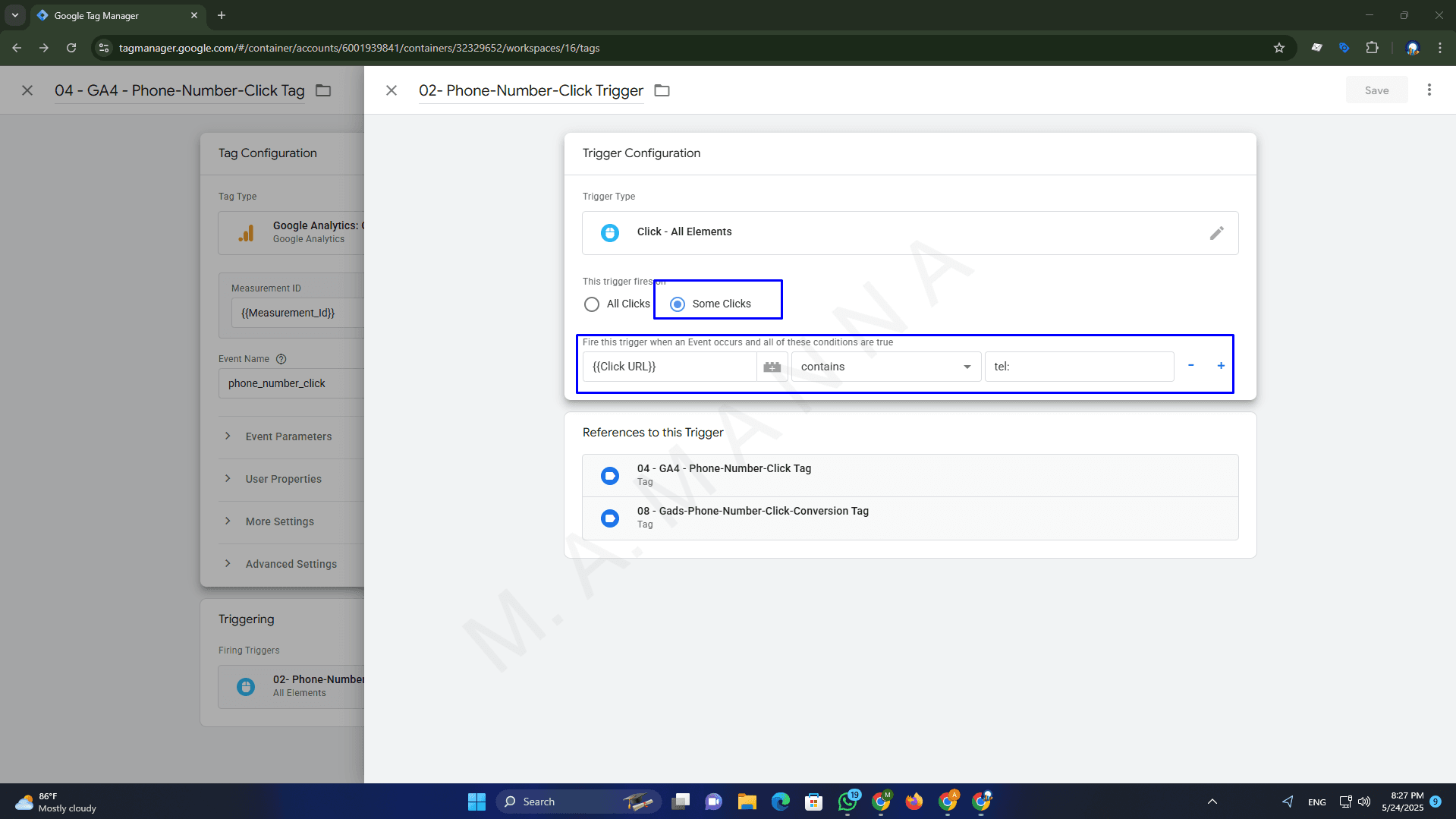The width and height of the screenshot is (1456, 819).
Task: Add a condition with the plus icon
Action: click(x=1221, y=366)
